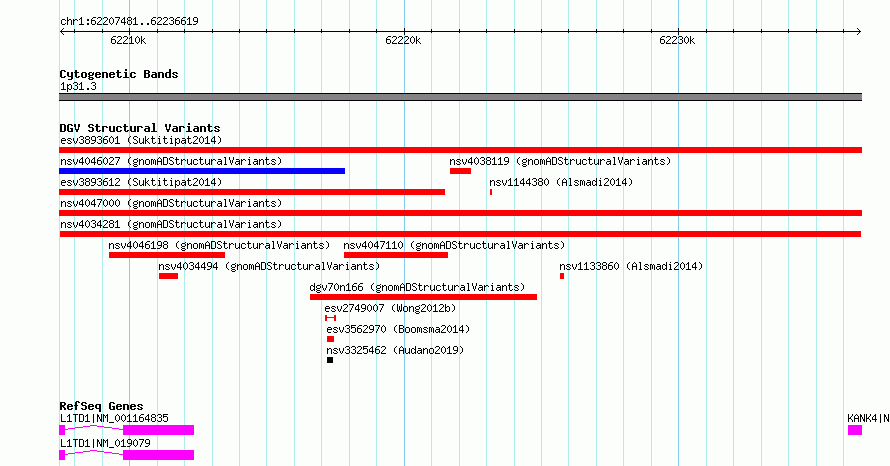Open esv2749007 (Wong2012b) label

point(390,308)
